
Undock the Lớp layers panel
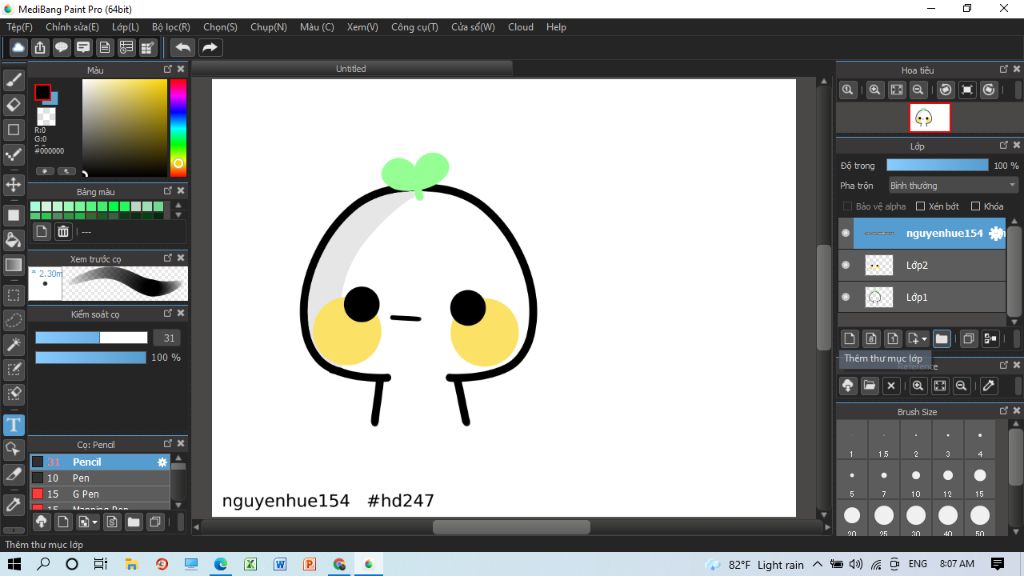pyautogui.click(x=1004, y=146)
